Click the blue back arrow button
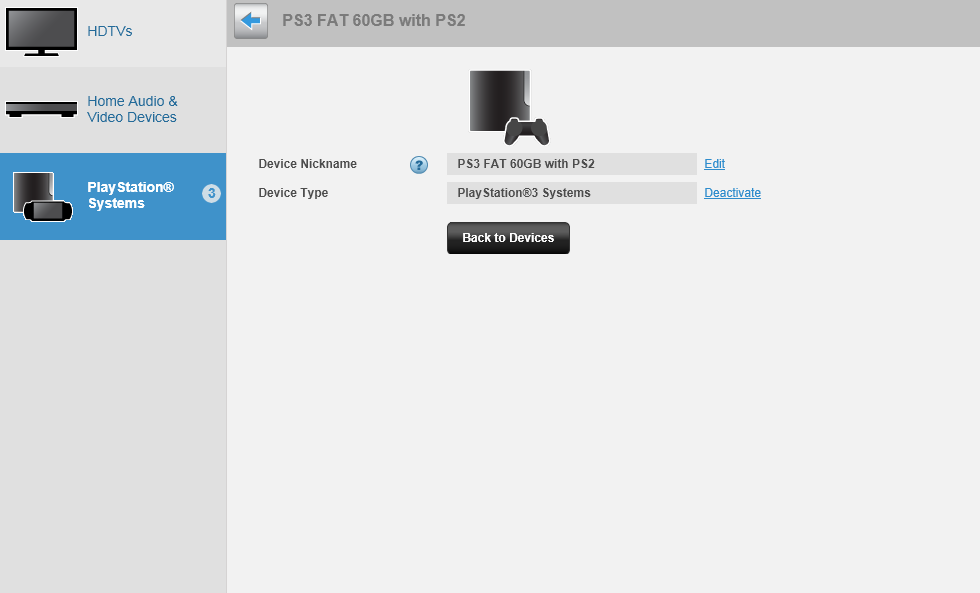980x593 pixels. [251, 21]
